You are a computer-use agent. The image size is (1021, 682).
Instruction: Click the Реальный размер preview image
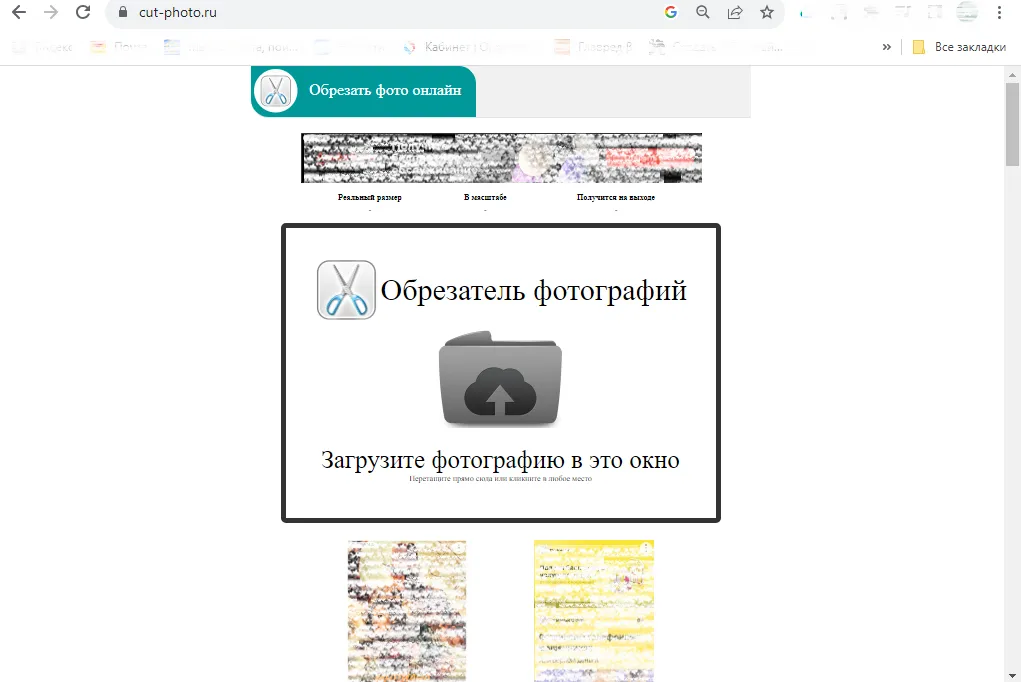coord(370,157)
